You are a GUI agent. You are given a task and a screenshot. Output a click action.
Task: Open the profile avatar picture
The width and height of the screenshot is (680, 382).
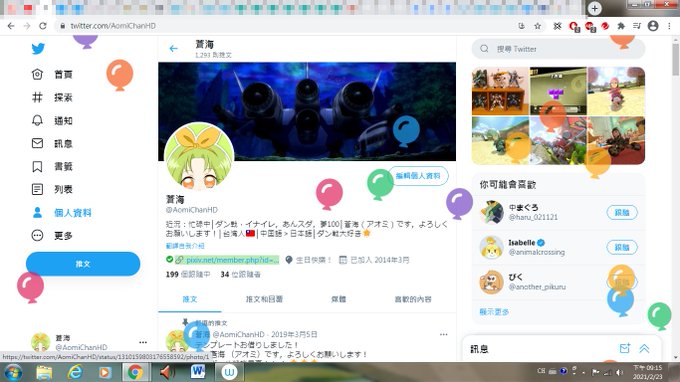tap(199, 157)
